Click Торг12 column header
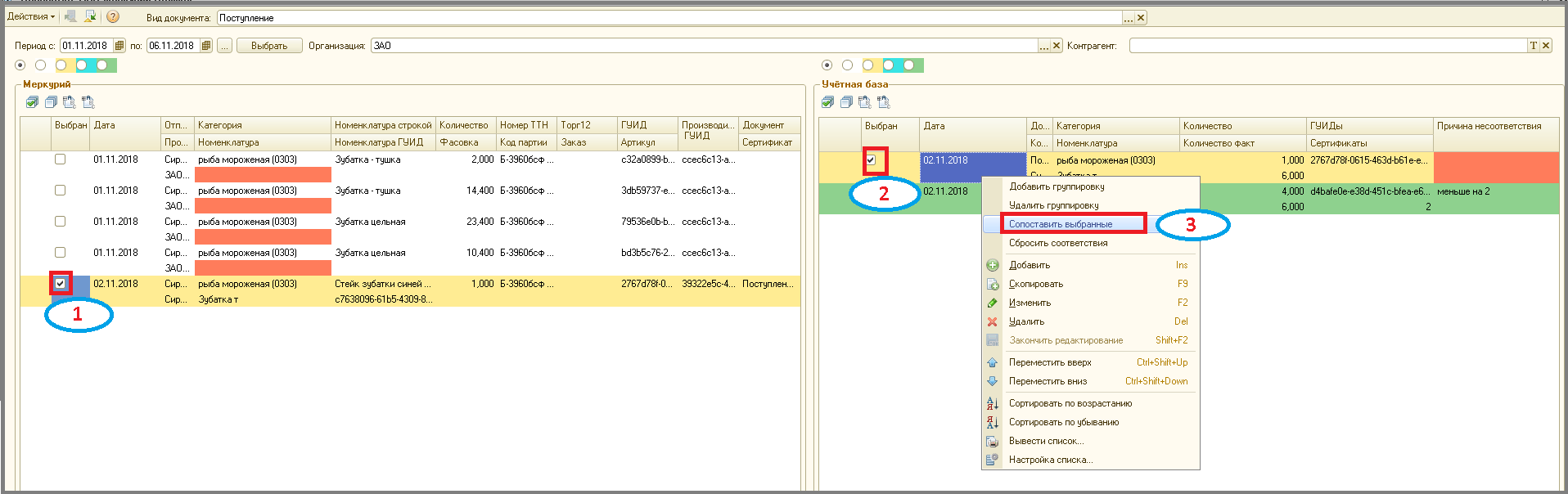Image resolution: width=1568 pixels, height=494 pixels. coord(587,125)
